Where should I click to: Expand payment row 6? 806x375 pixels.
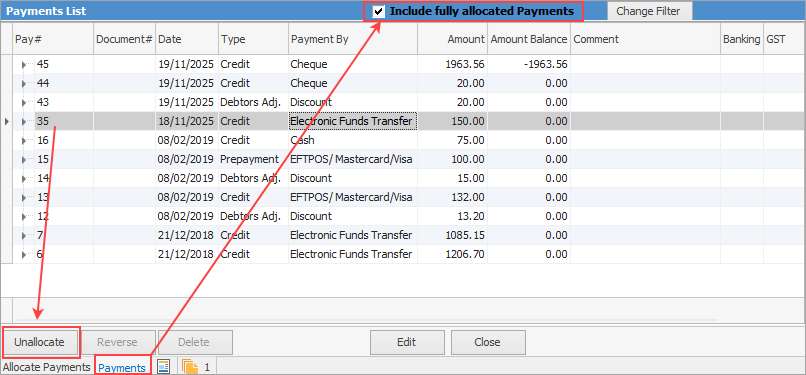tap(24, 255)
